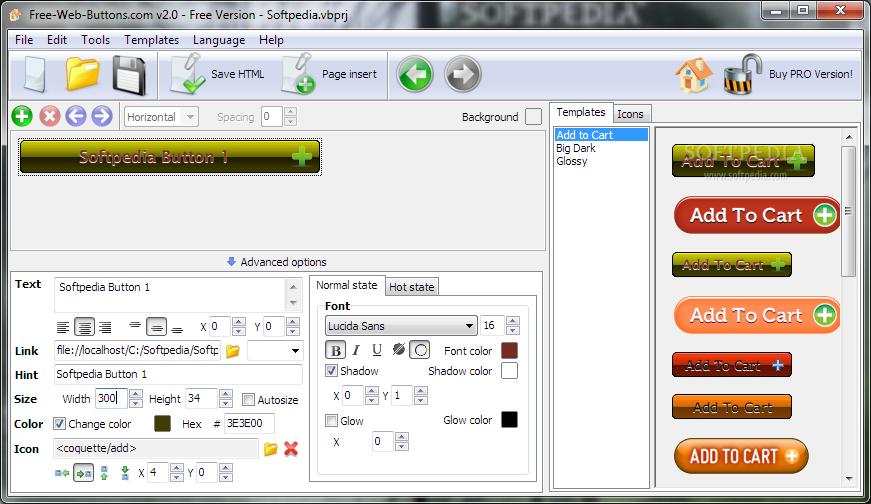
Task: Place icon below the text
Action: (125, 473)
